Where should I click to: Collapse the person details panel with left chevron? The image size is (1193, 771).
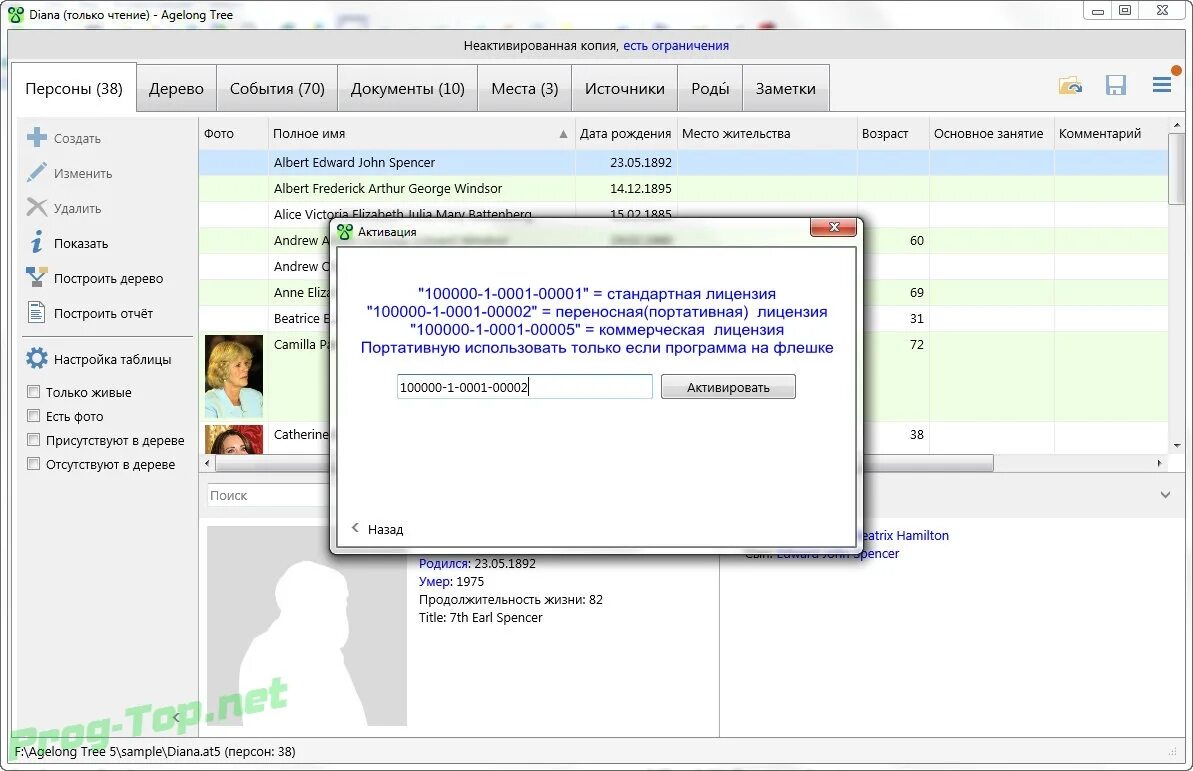[176, 717]
